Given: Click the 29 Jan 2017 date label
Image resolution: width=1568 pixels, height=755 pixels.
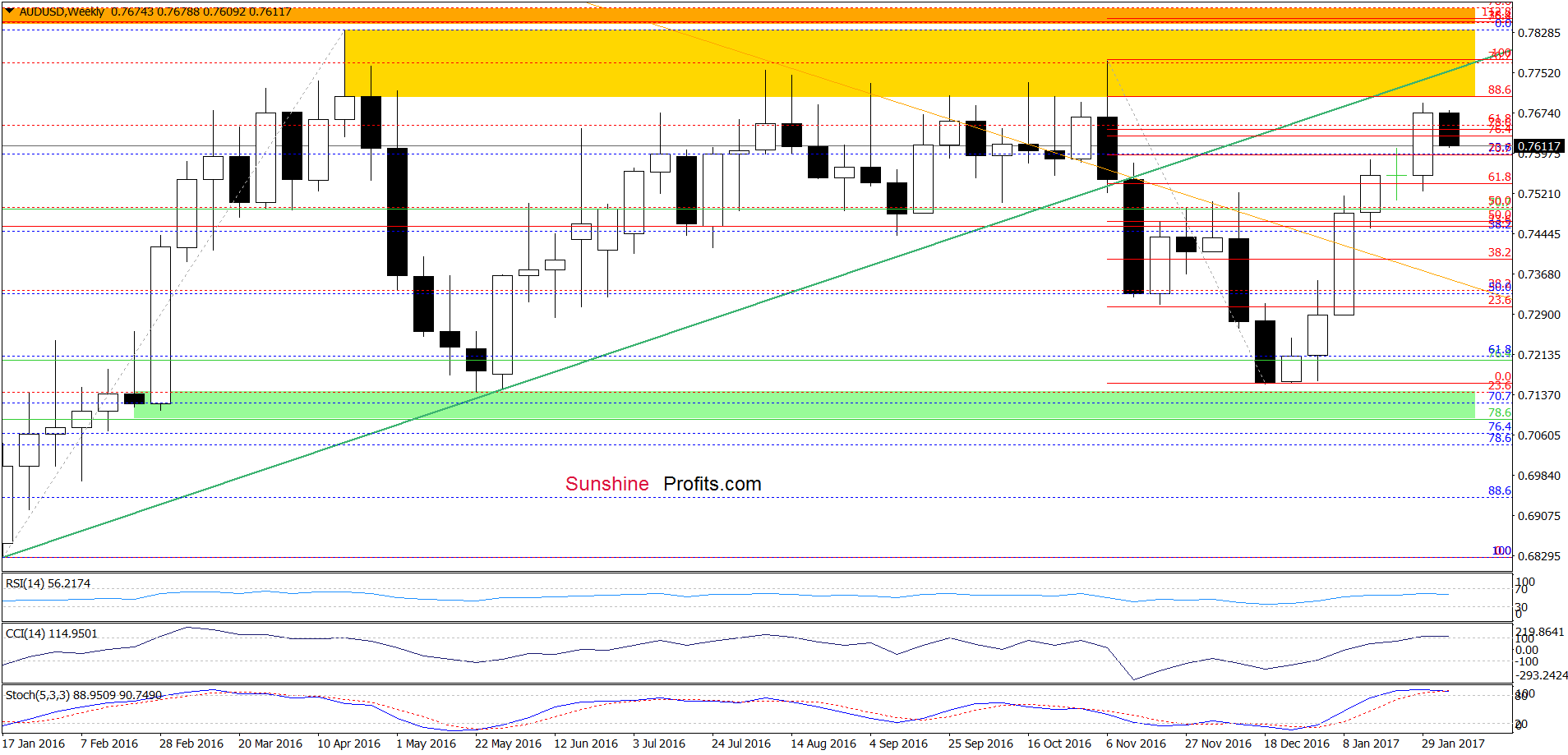Looking at the screenshot, I should point(1453,743).
